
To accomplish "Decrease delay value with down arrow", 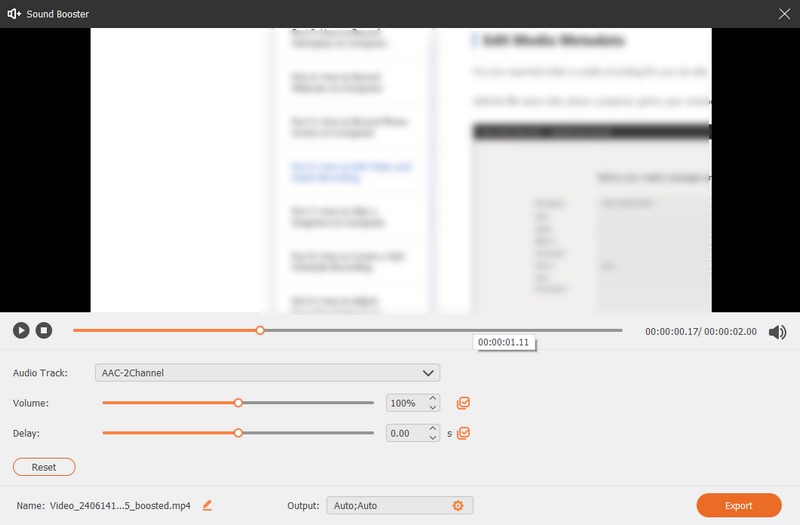I will (433, 438).
